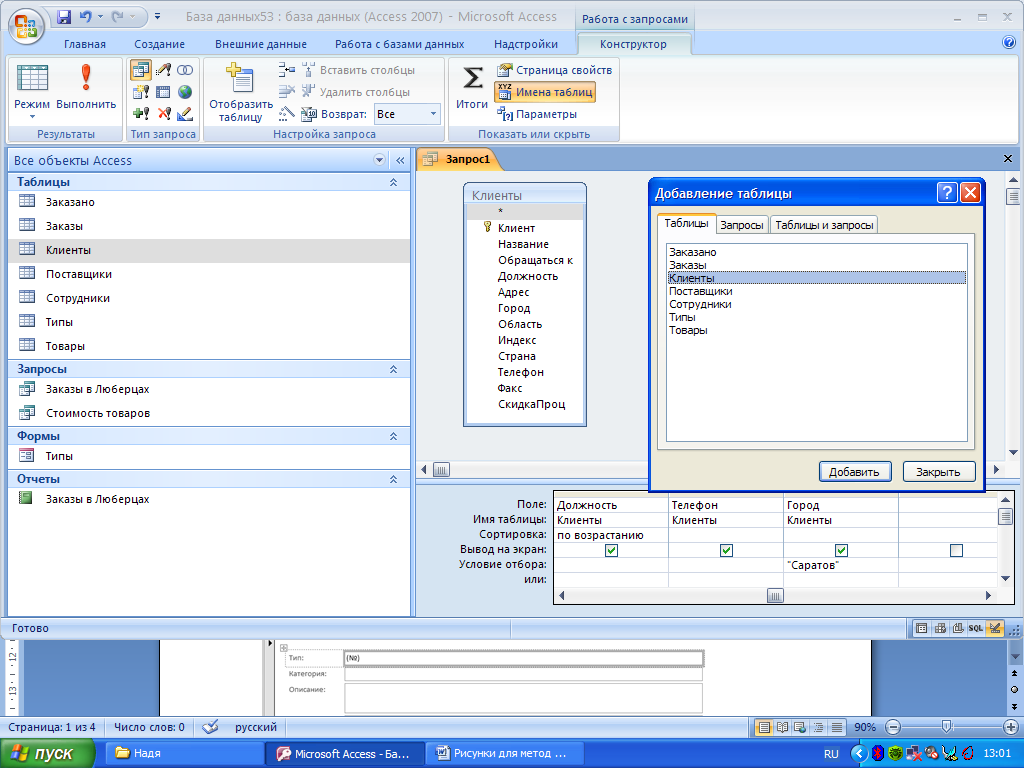This screenshot has width=1024, height=768.
Task: Adjust Word's zoom slider handle
Action: click(946, 727)
